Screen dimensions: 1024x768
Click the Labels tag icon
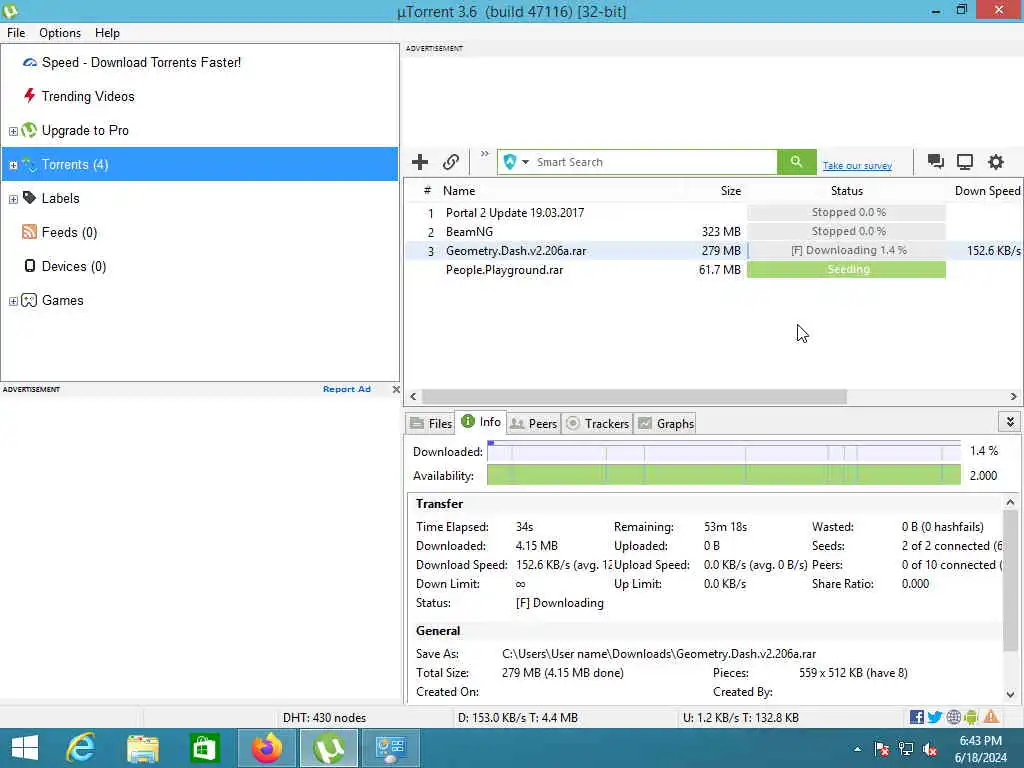pos(29,197)
